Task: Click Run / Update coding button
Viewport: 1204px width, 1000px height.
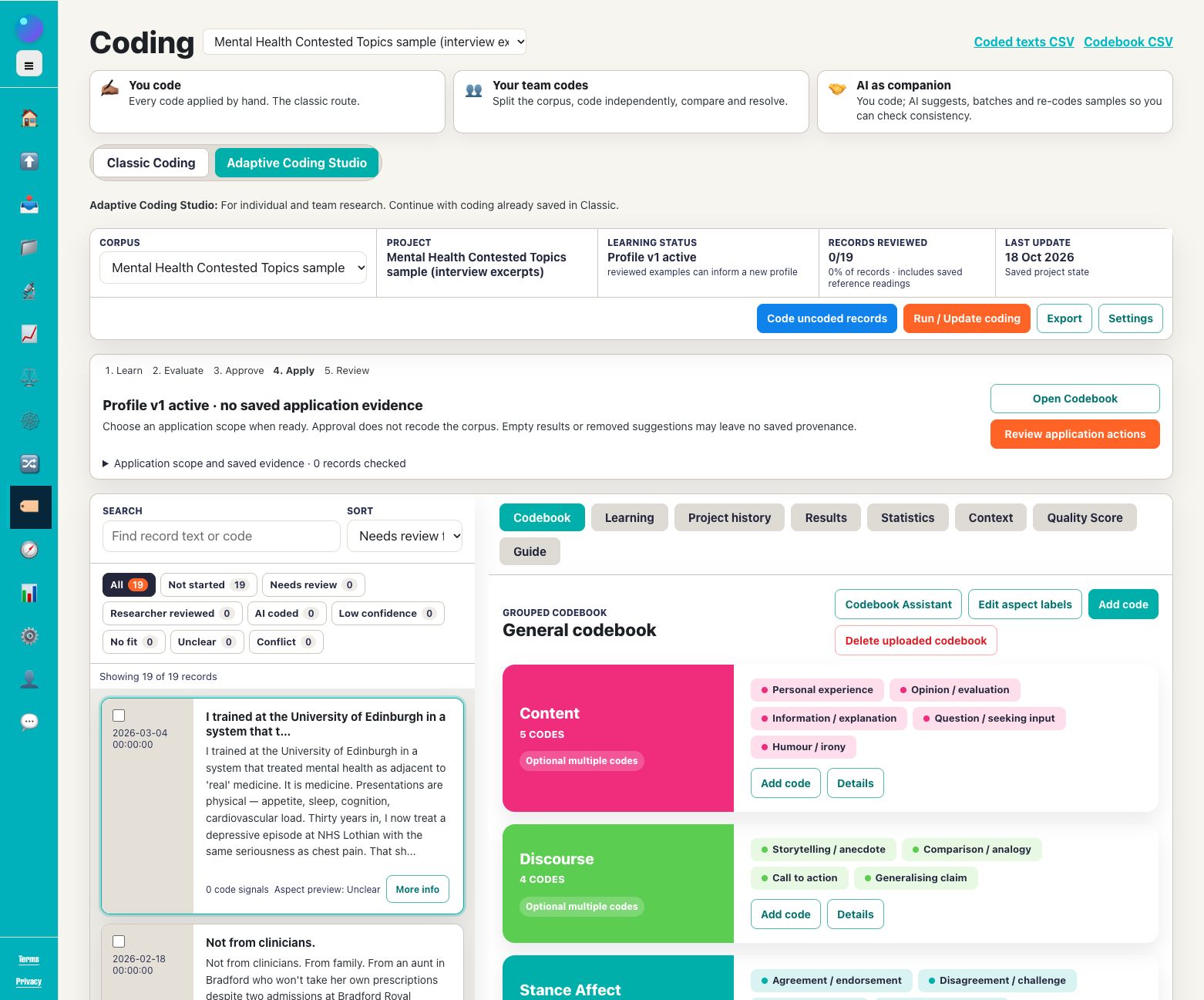Action: (x=967, y=318)
